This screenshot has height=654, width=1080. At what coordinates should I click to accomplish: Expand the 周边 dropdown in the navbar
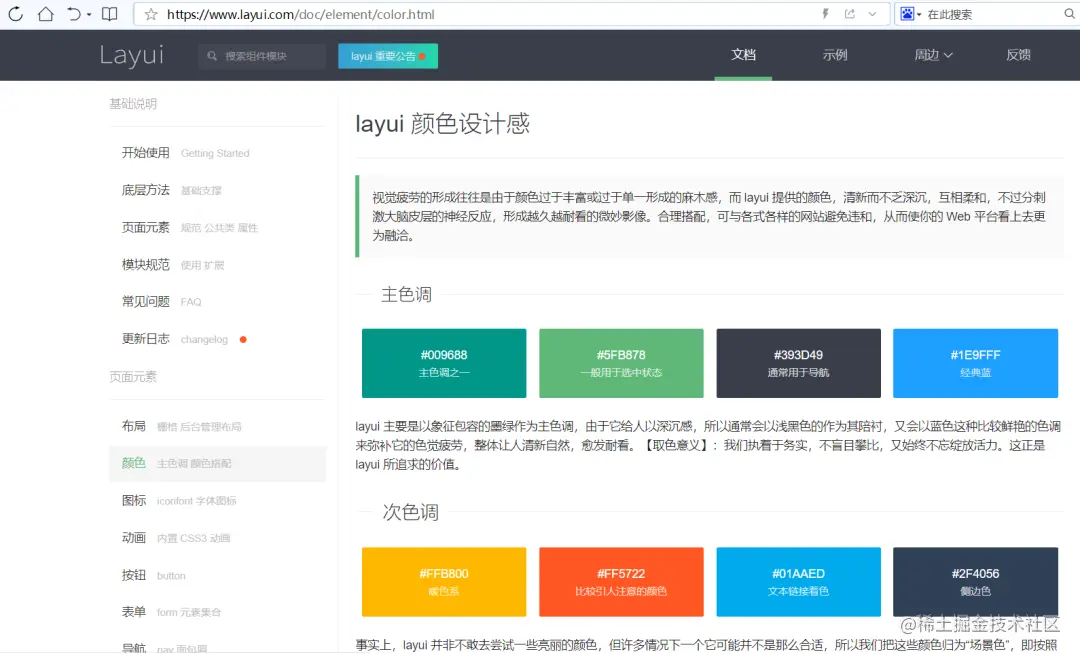931,55
